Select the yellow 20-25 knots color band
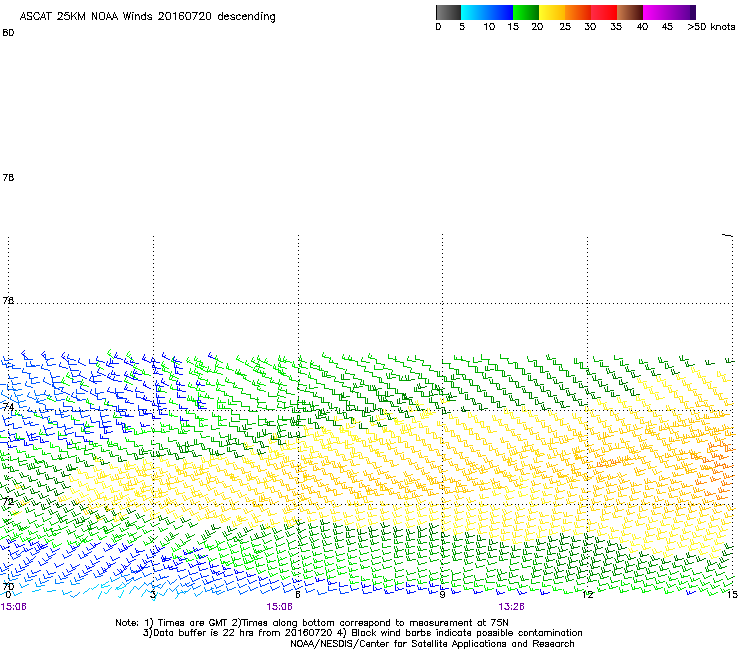740x650 pixels. tap(552, 12)
